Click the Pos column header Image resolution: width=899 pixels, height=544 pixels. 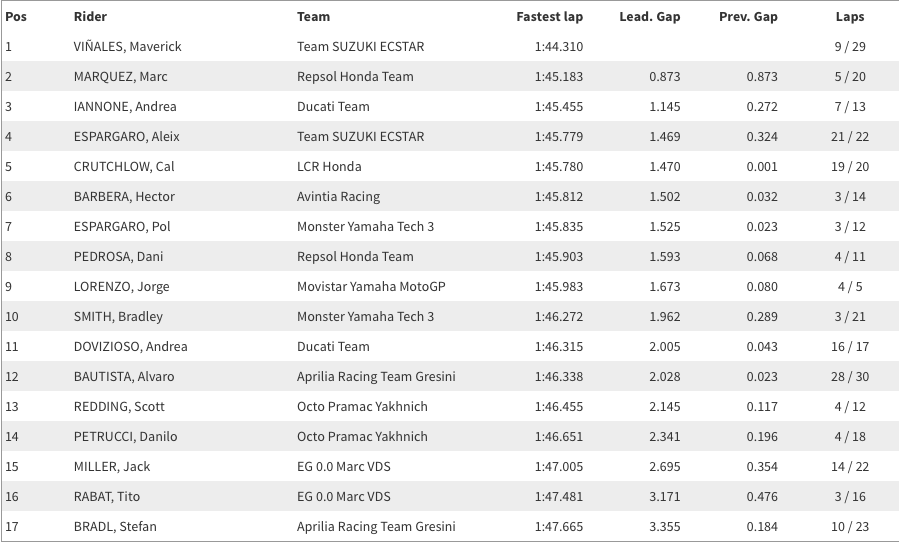(x=16, y=17)
